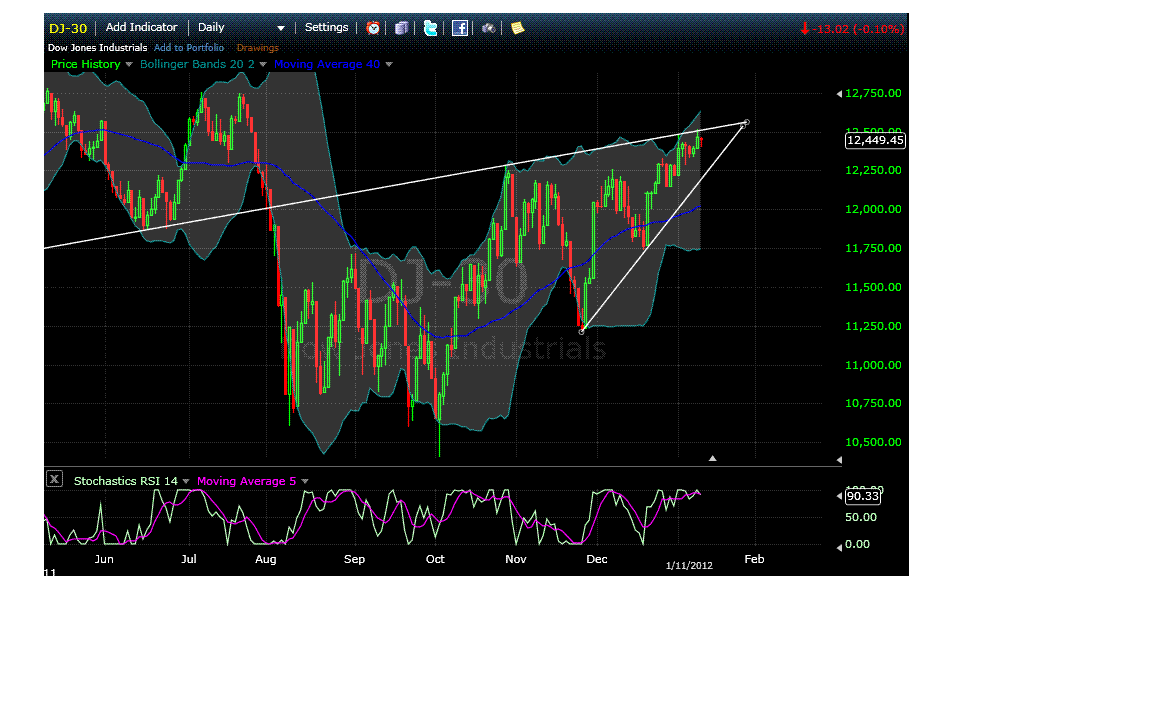Expand the Price History dropdown arrow
1155x718 pixels.
click(129, 64)
